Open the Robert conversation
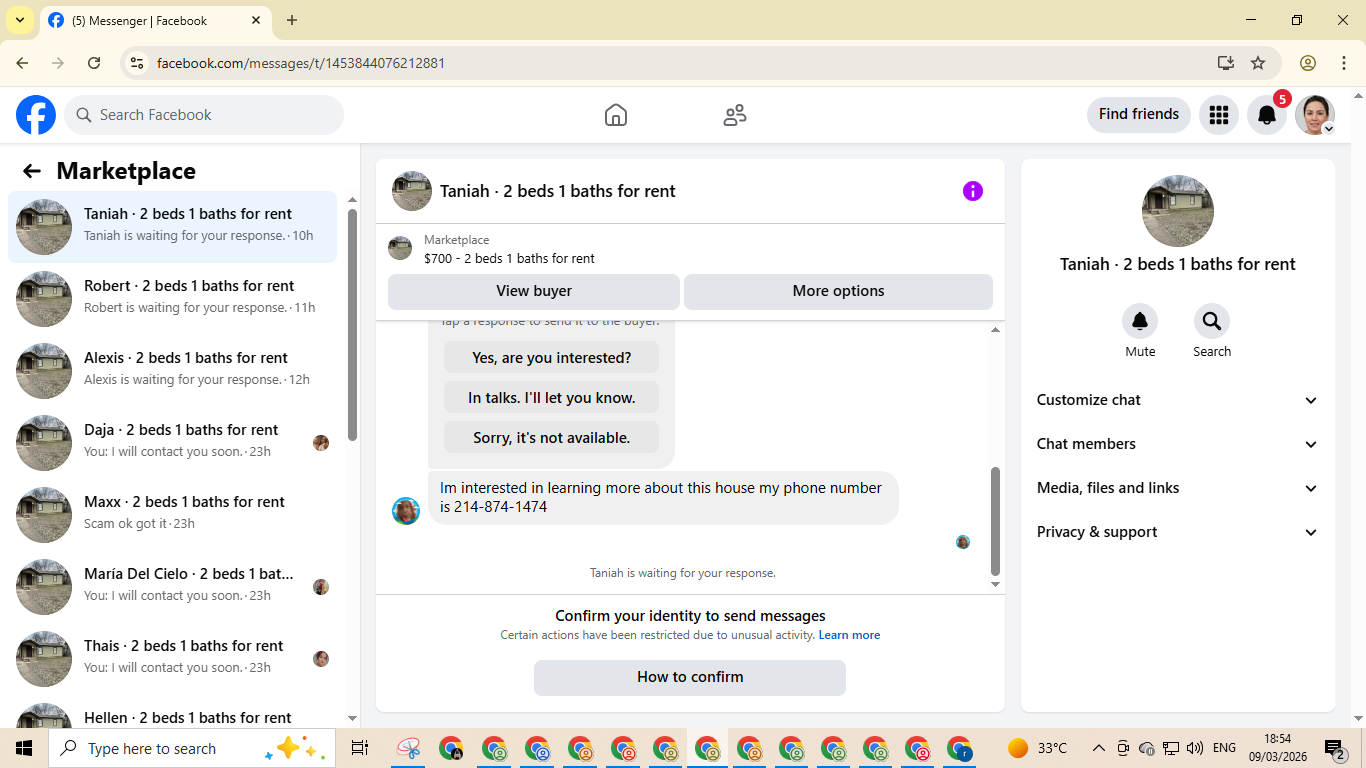 tap(172, 299)
